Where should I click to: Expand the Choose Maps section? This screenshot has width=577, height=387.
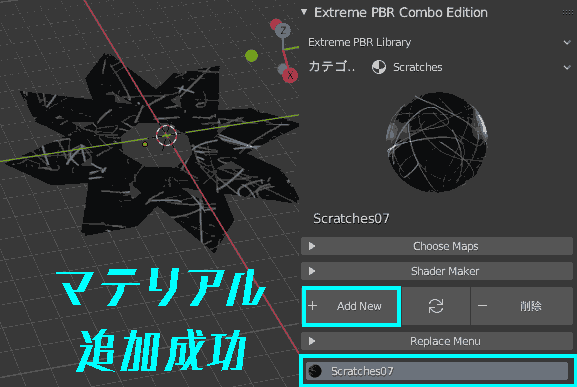pos(437,246)
